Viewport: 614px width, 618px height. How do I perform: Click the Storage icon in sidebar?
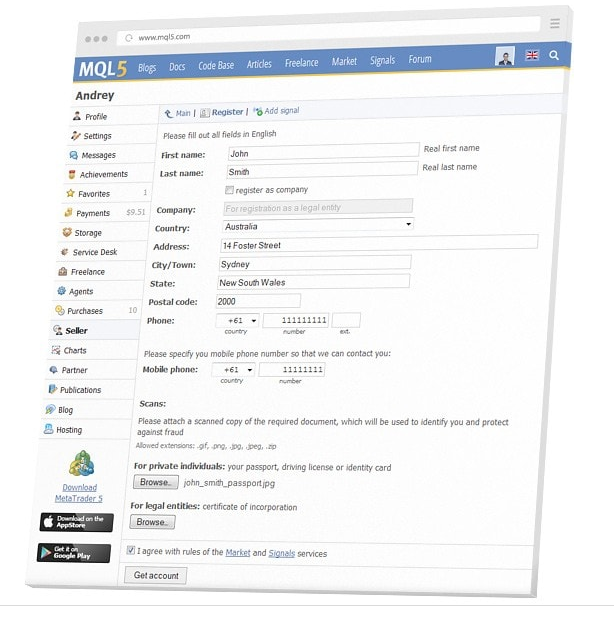(67, 232)
